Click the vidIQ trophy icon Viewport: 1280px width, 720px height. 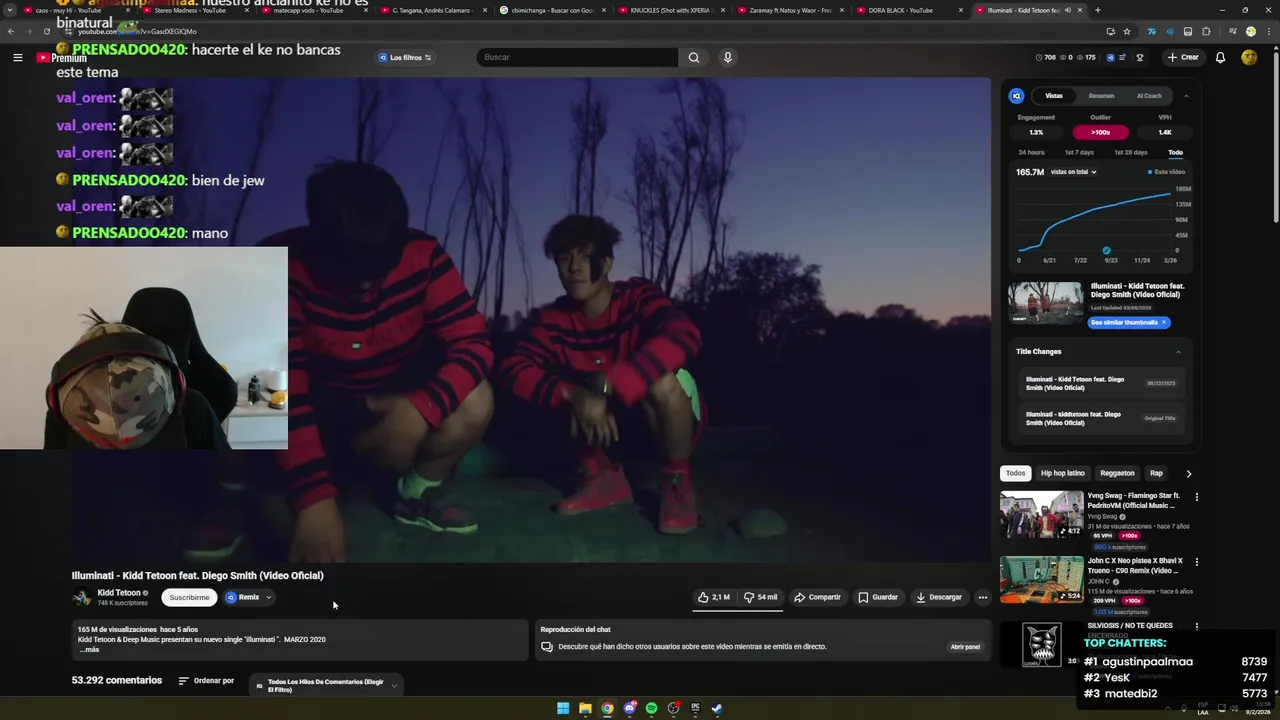(x=1140, y=57)
